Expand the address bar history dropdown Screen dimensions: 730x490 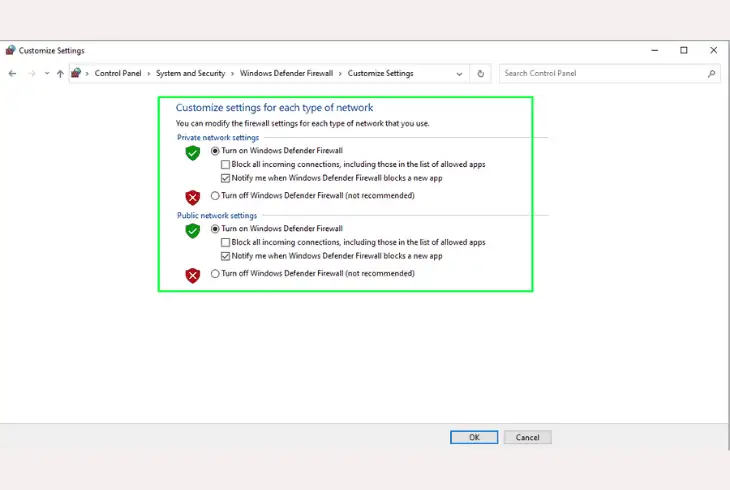click(x=459, y=74)
